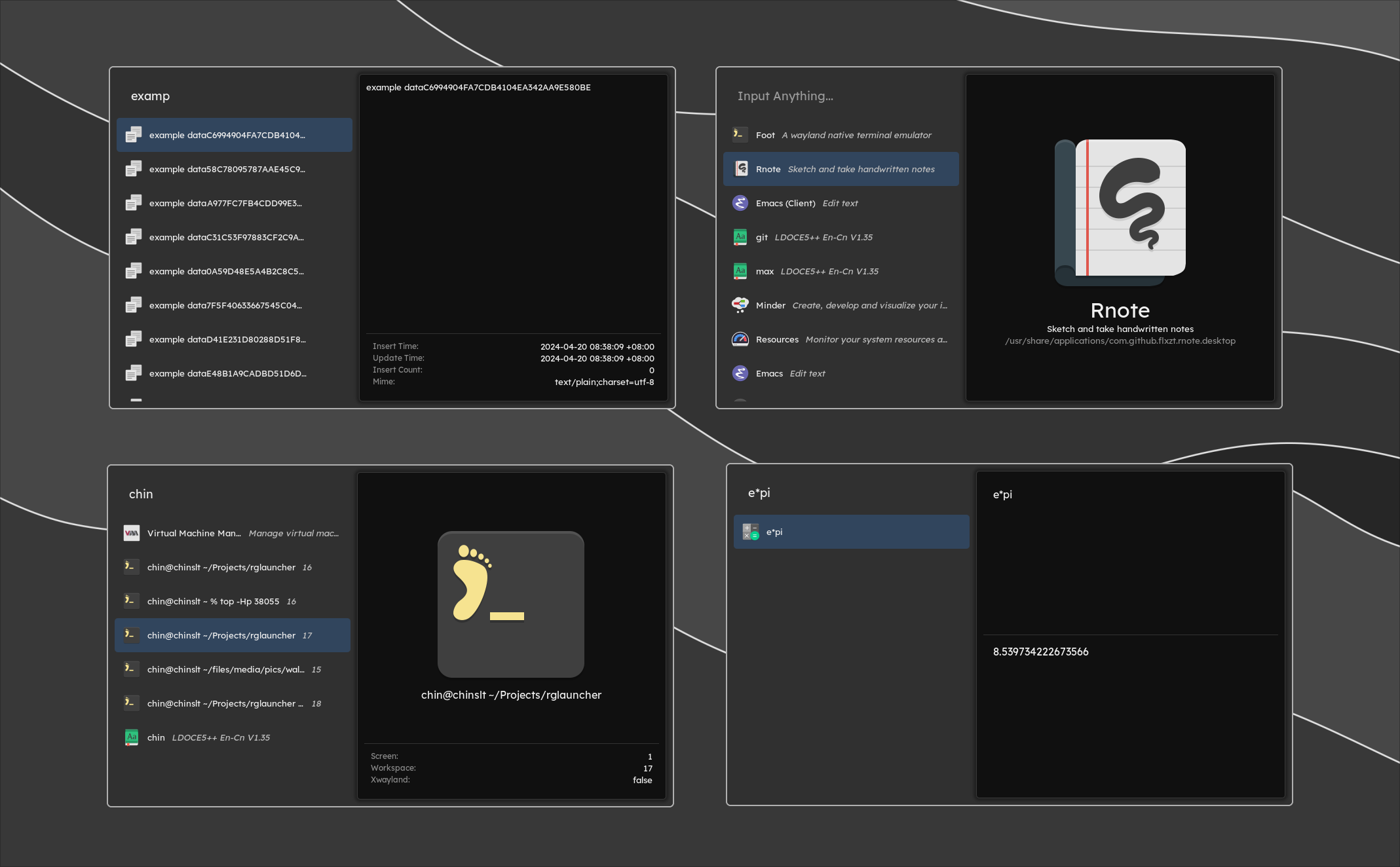Click the Foot terminal icon in app list
The image size is (1400, 867).
[740, 135]
